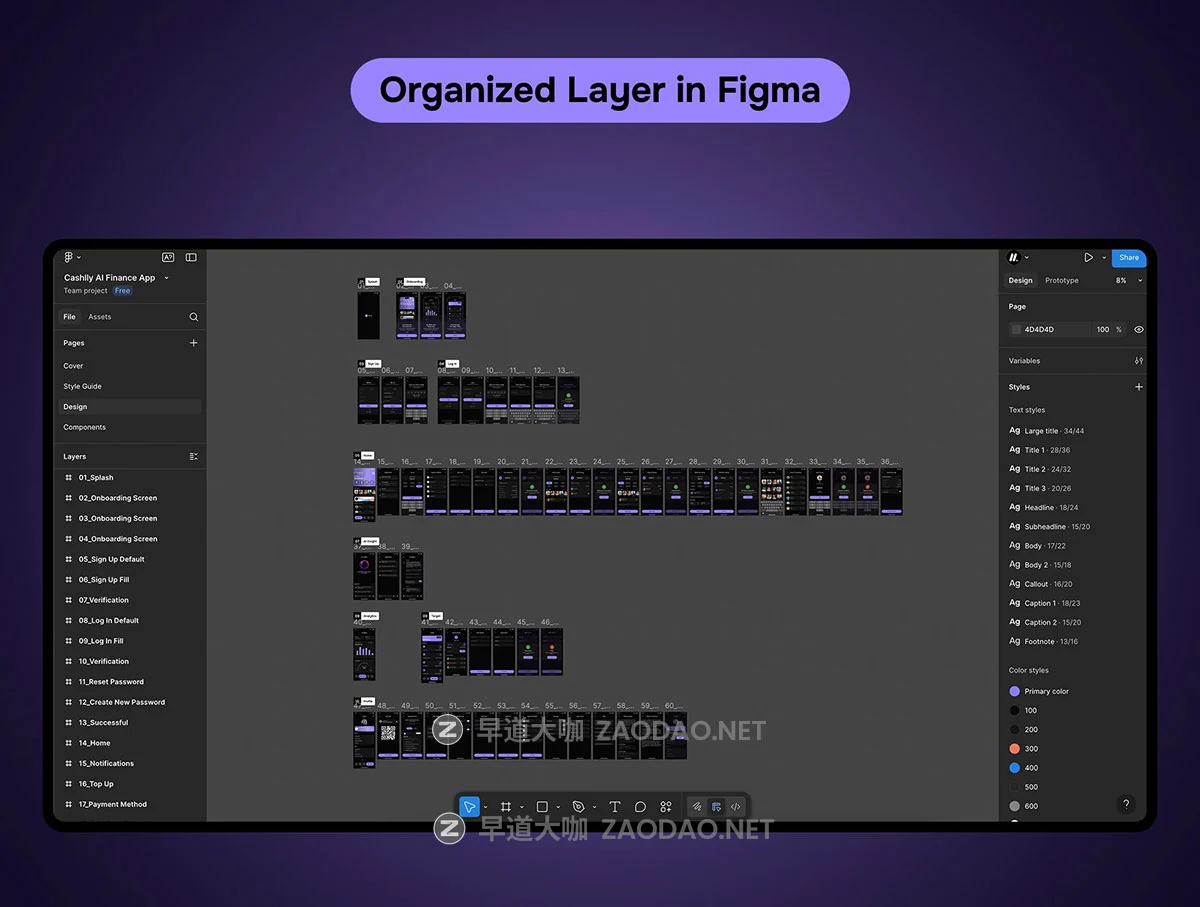
Task: Open the Style Guide page
Action: pos(83,386)
